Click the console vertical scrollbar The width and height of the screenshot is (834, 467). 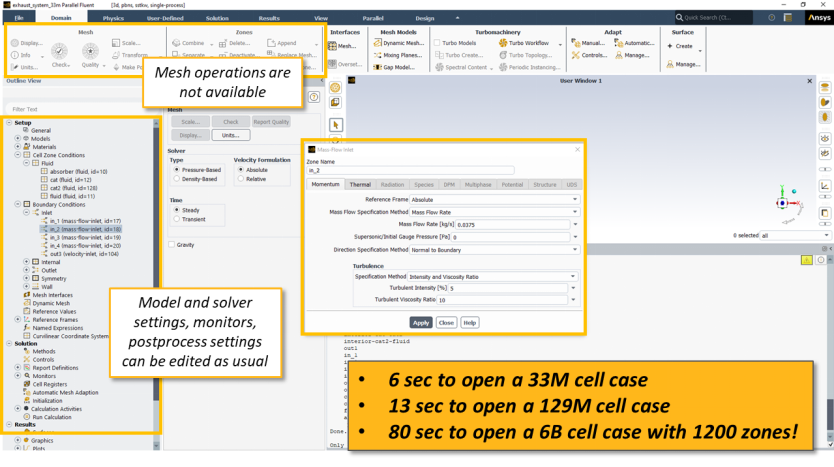point(830,415)
